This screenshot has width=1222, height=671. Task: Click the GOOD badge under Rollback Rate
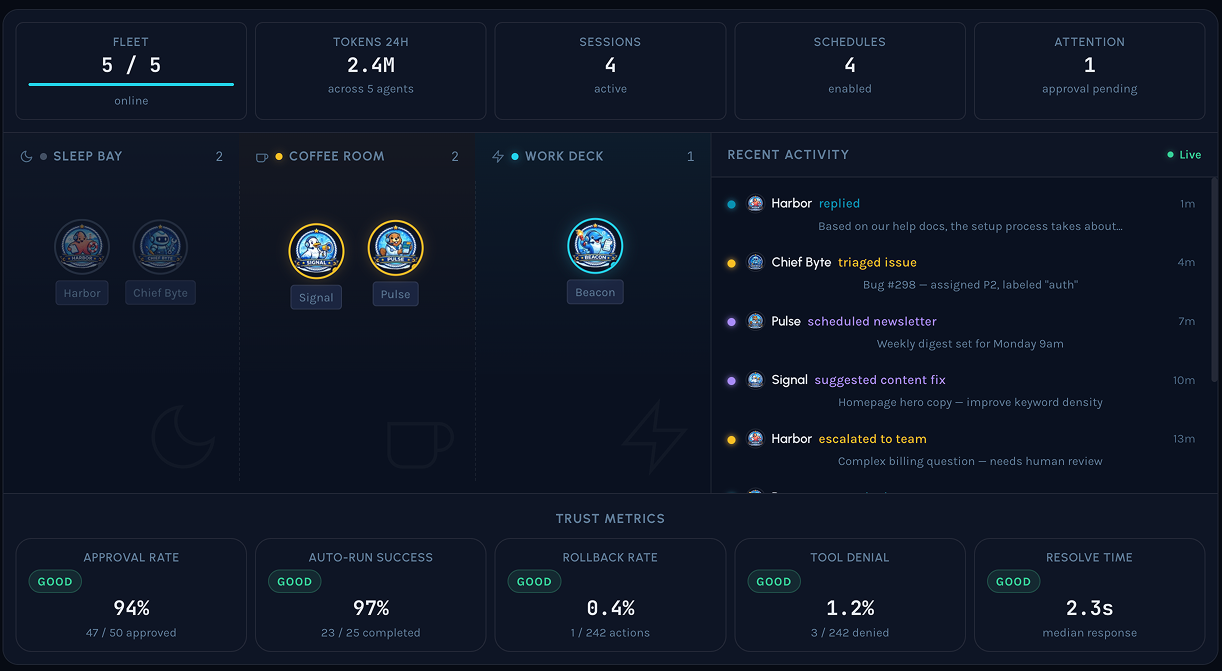(x=534, y=582)
